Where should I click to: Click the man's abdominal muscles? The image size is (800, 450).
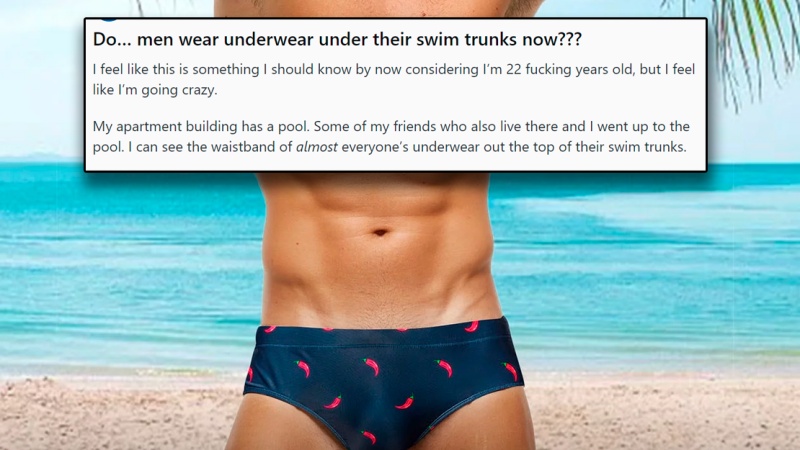[380, 245]
